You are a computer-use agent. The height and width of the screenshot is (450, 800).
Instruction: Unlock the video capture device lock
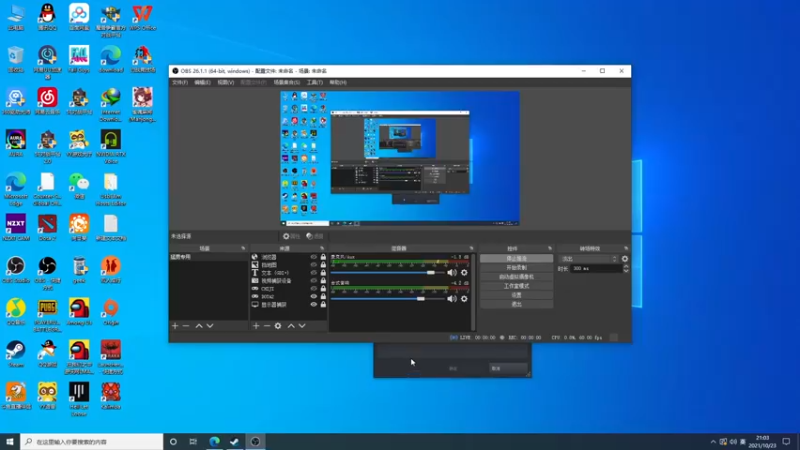(x=323, y=281)
